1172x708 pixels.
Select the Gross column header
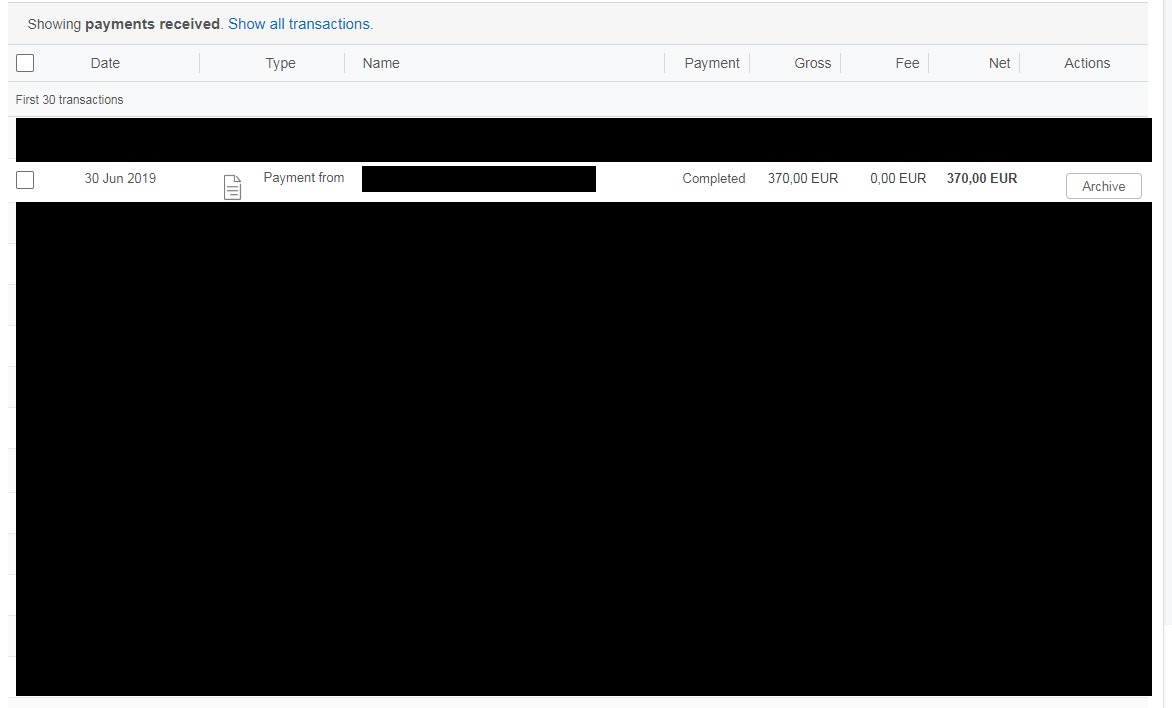tap(812, 64)
